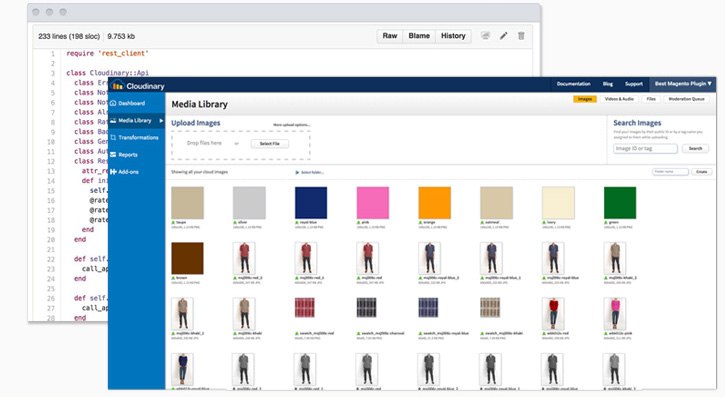The width and height of the screenshot is (725, 397).
Task: Open the Best Magento Plugin dropdown
Action: pyautogui.click(x=683, y=84)
